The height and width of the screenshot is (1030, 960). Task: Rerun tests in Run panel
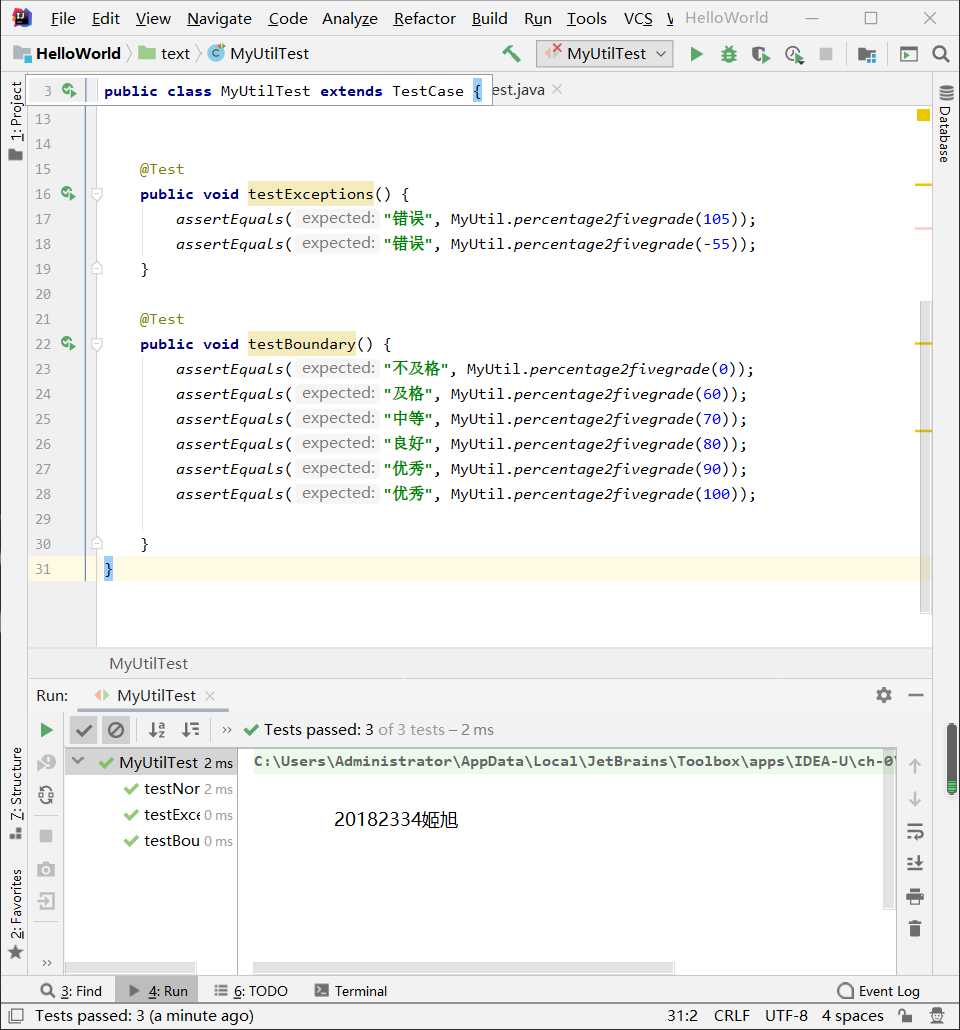46,730
